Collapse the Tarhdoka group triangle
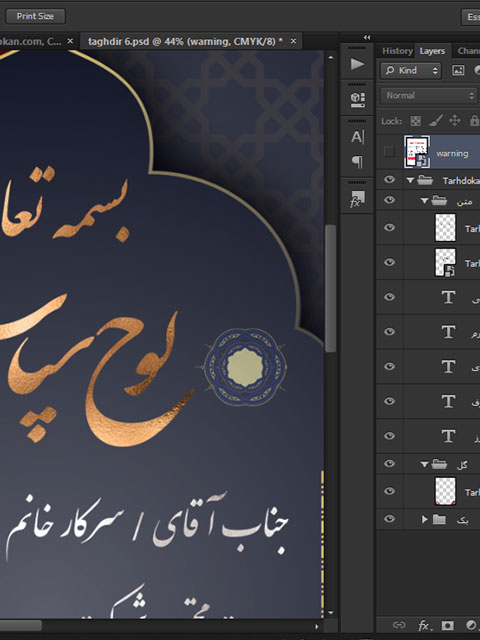 click(410, 180)
